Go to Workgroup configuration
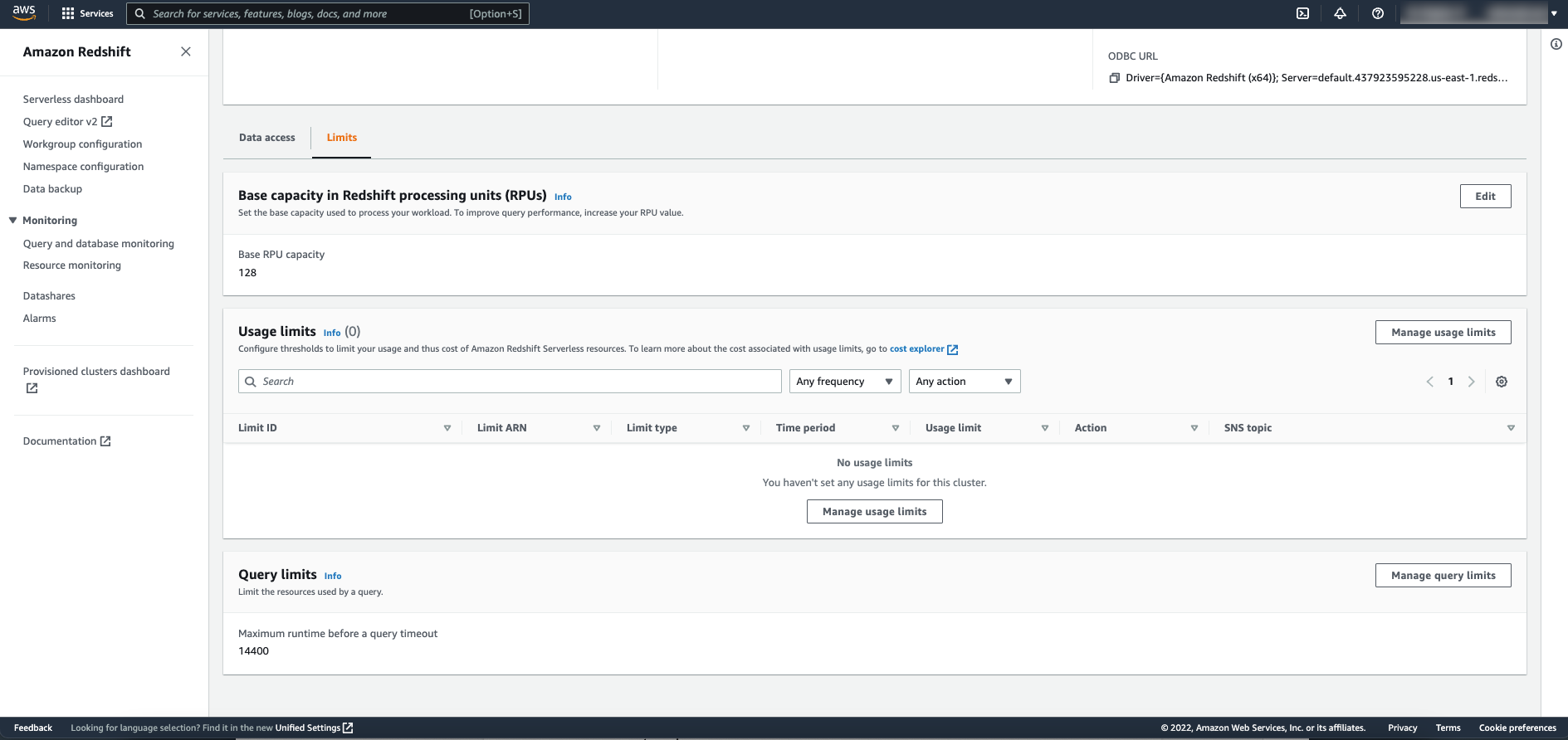The width and height of the screenshot is (1568, 740). (82, 144)
